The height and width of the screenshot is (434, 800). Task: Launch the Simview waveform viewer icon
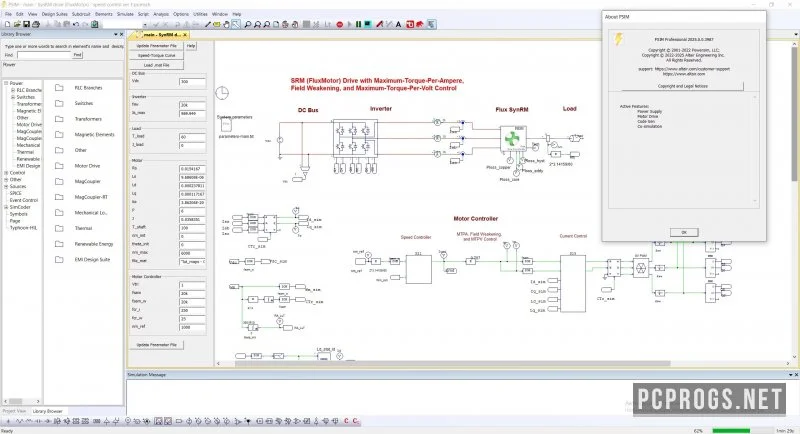pos(367,24)
